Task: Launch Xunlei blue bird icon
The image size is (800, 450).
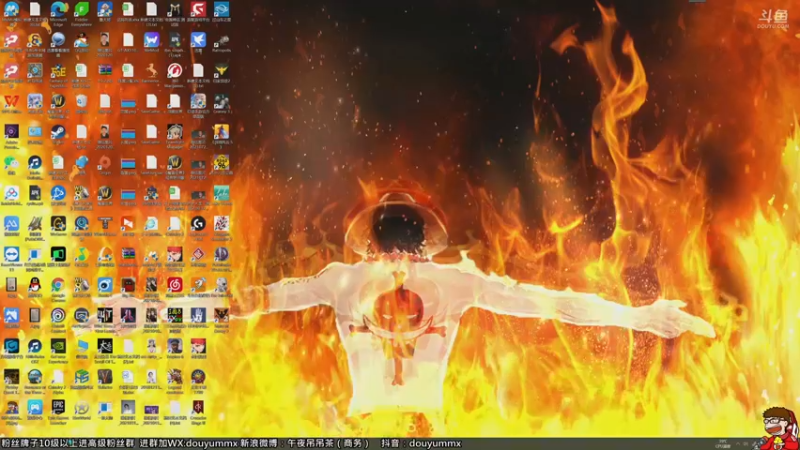Action: [198, 40]
